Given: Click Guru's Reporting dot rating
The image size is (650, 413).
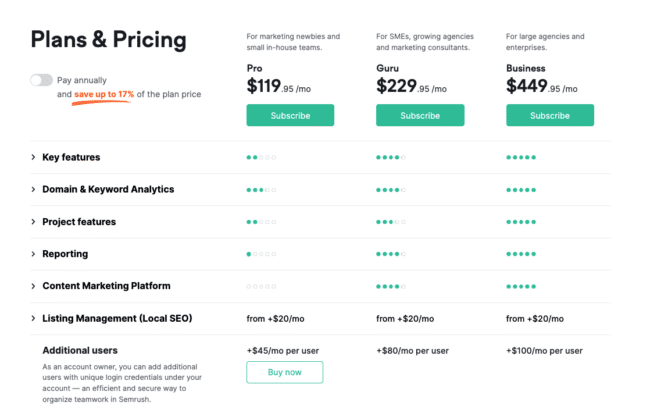Looking at the screenshot, I should pos(391,254).
